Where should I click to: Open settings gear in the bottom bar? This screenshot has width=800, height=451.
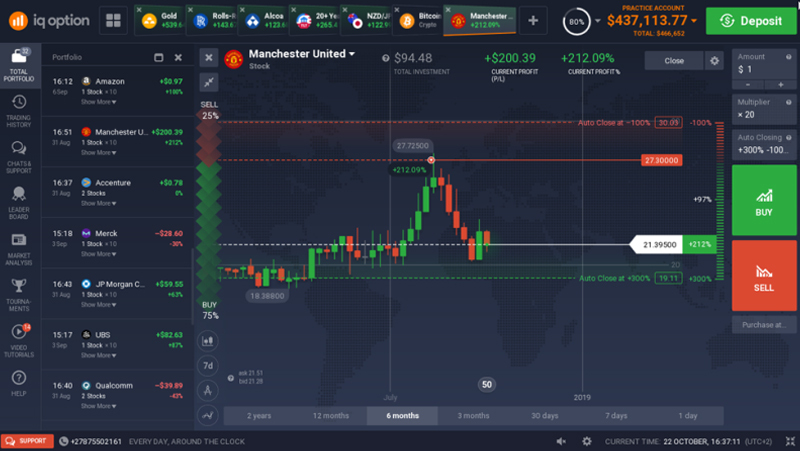click(x=587, y=441)
